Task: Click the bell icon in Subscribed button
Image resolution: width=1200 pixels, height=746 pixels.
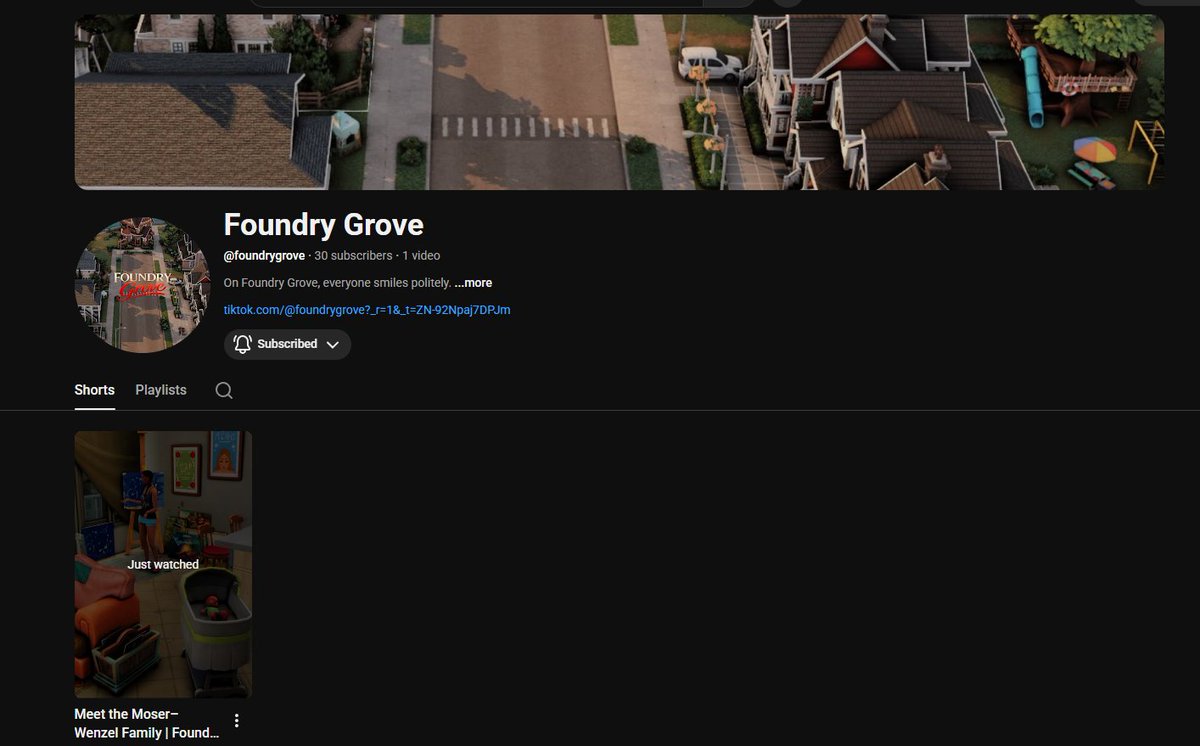Action: [x=243, y=344]
